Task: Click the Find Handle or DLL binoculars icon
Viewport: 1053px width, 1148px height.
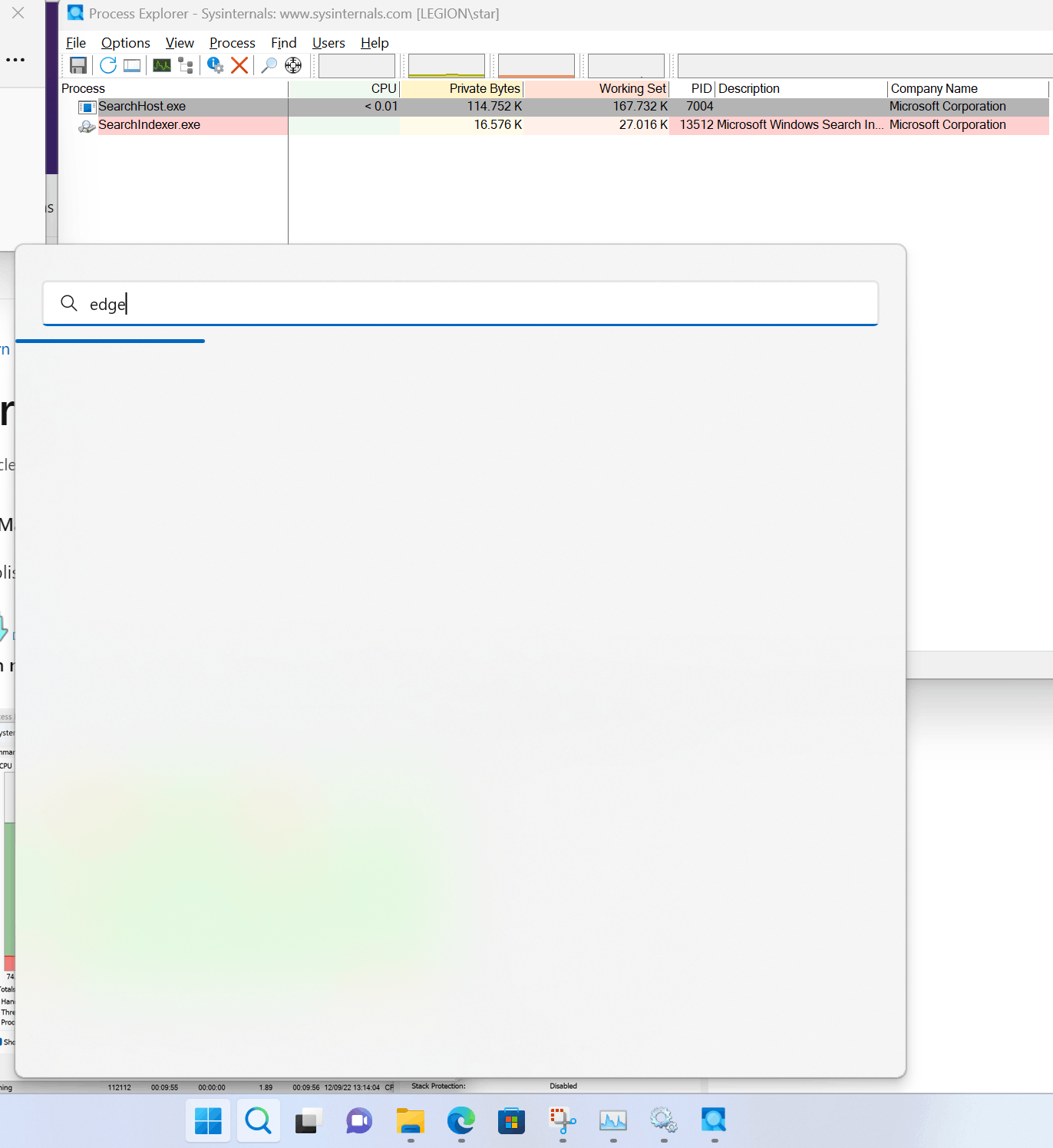Action: pyautogui.click(x=269, y=65)
